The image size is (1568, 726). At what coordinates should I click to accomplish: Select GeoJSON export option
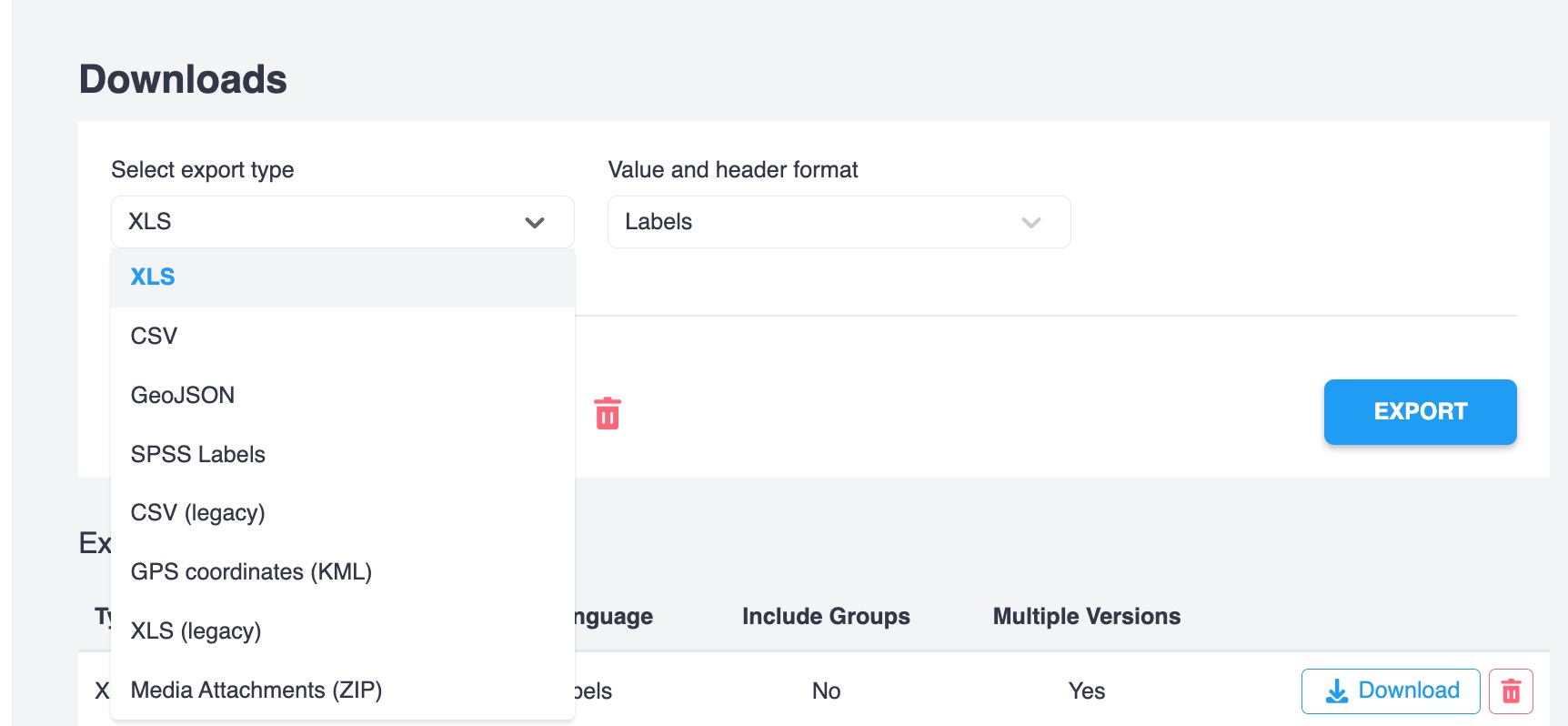183,396
